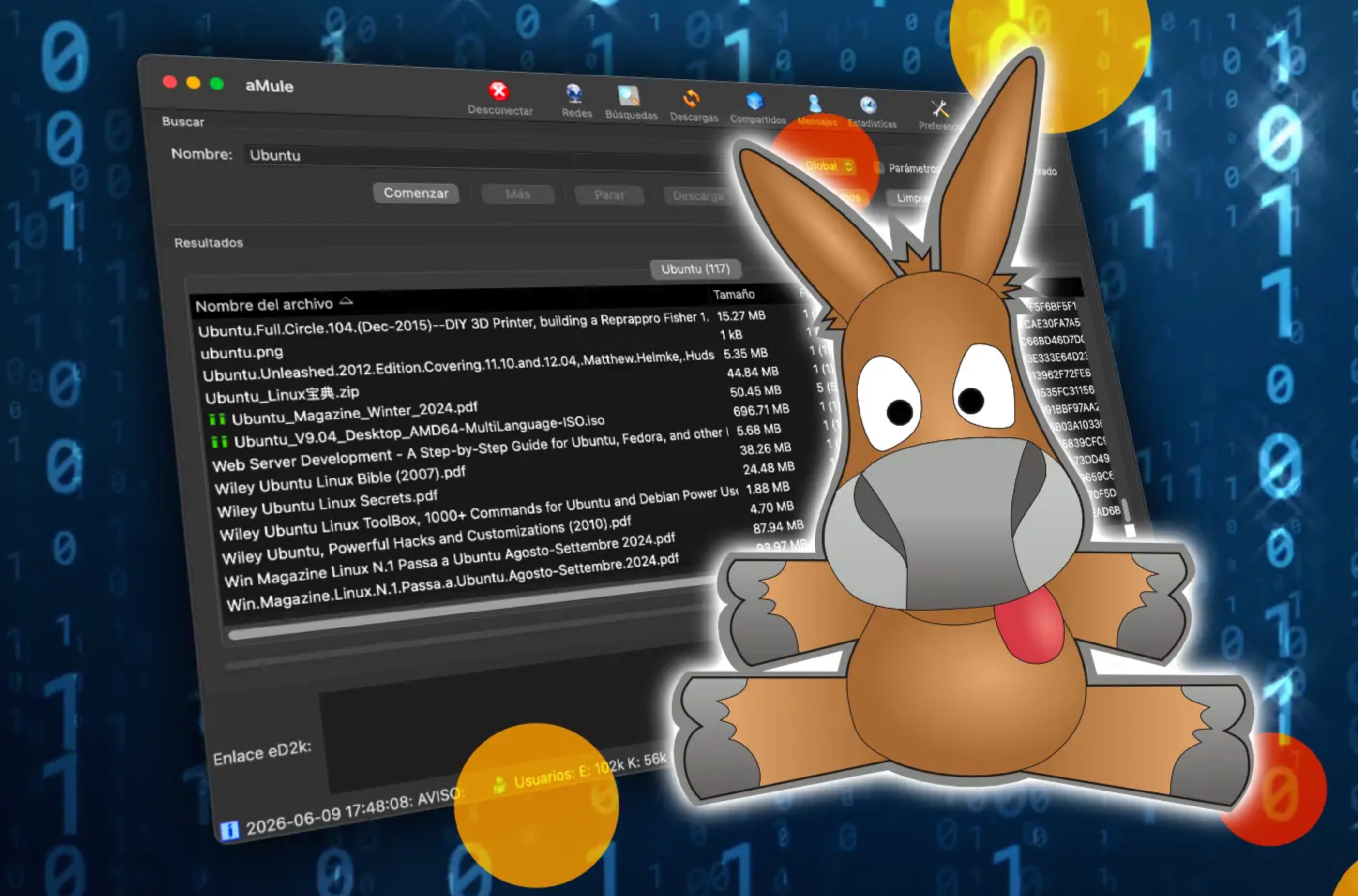1358x896 pixels.
Task: Click the users icon beside Usuarios
Action: pos(499,785)
